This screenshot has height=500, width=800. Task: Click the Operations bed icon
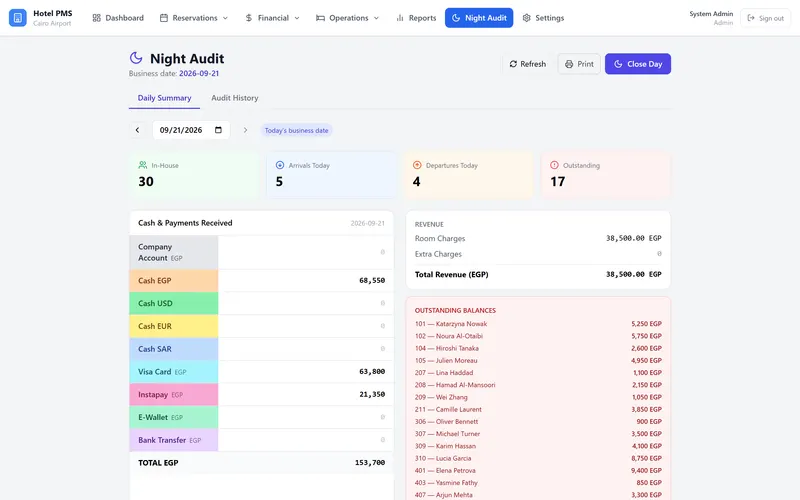point(320,18)
